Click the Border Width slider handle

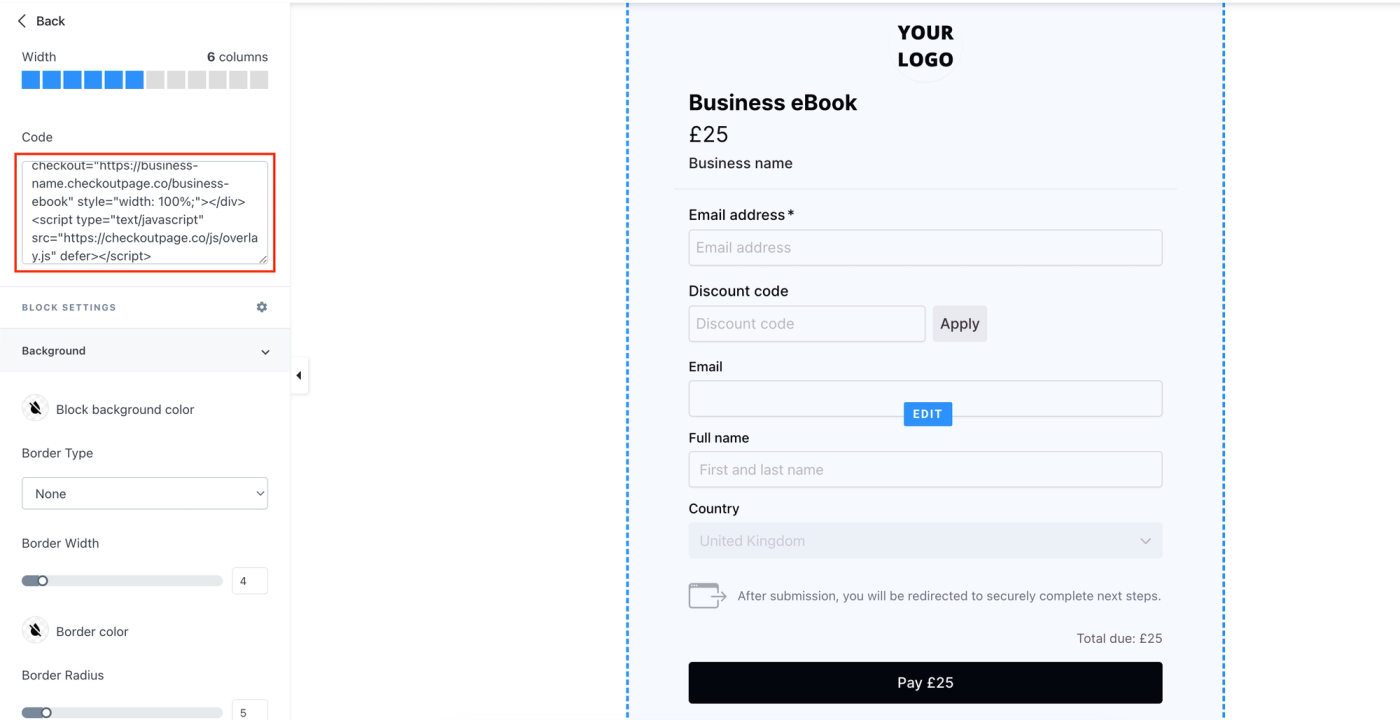[43, 581]
